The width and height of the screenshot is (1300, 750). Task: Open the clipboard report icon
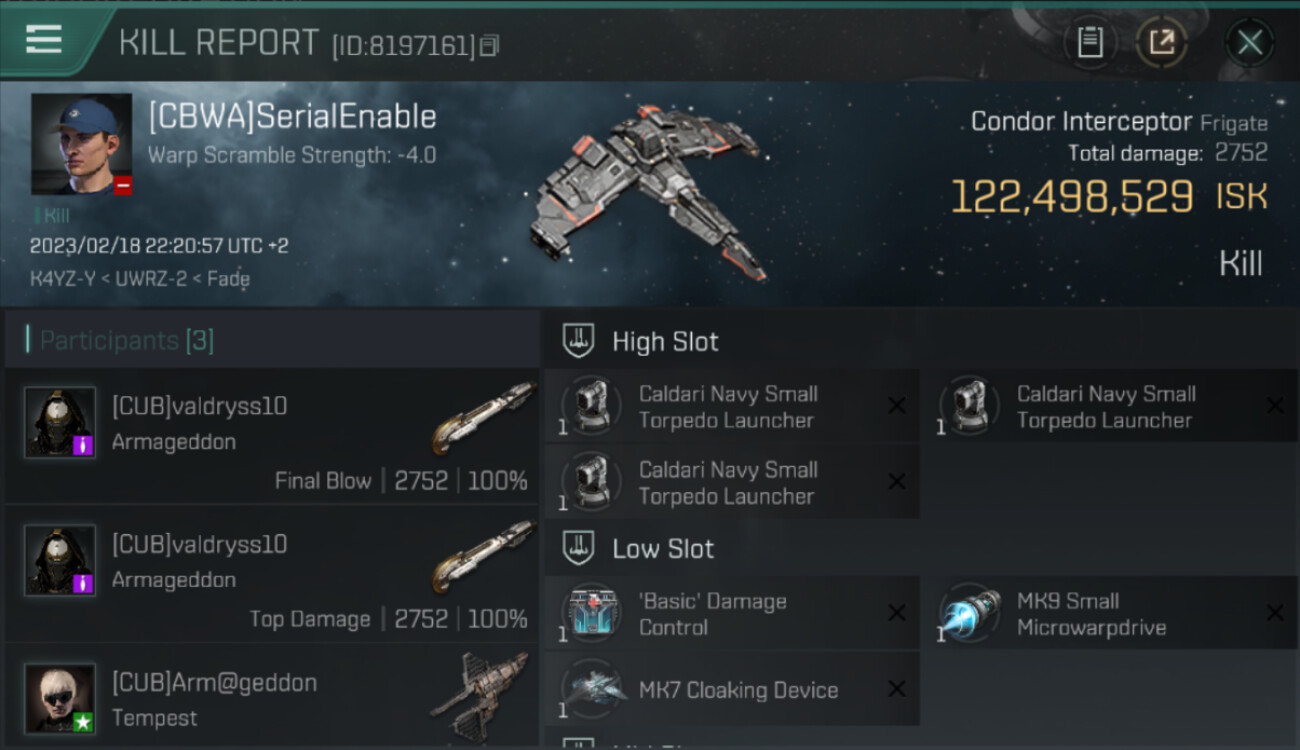click(x=1090, y=42)
